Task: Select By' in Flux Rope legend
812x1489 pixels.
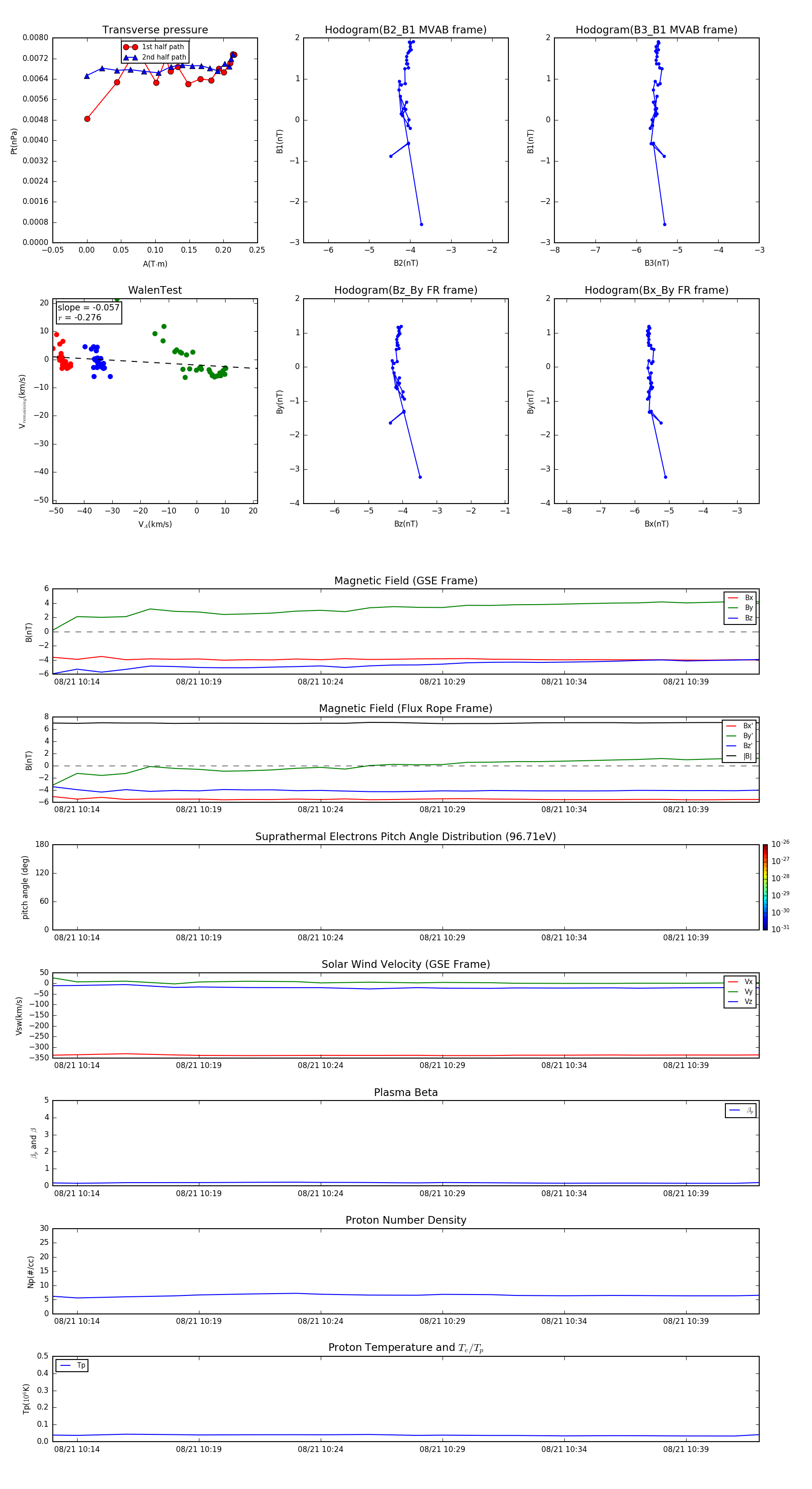Action: point(739,736)
